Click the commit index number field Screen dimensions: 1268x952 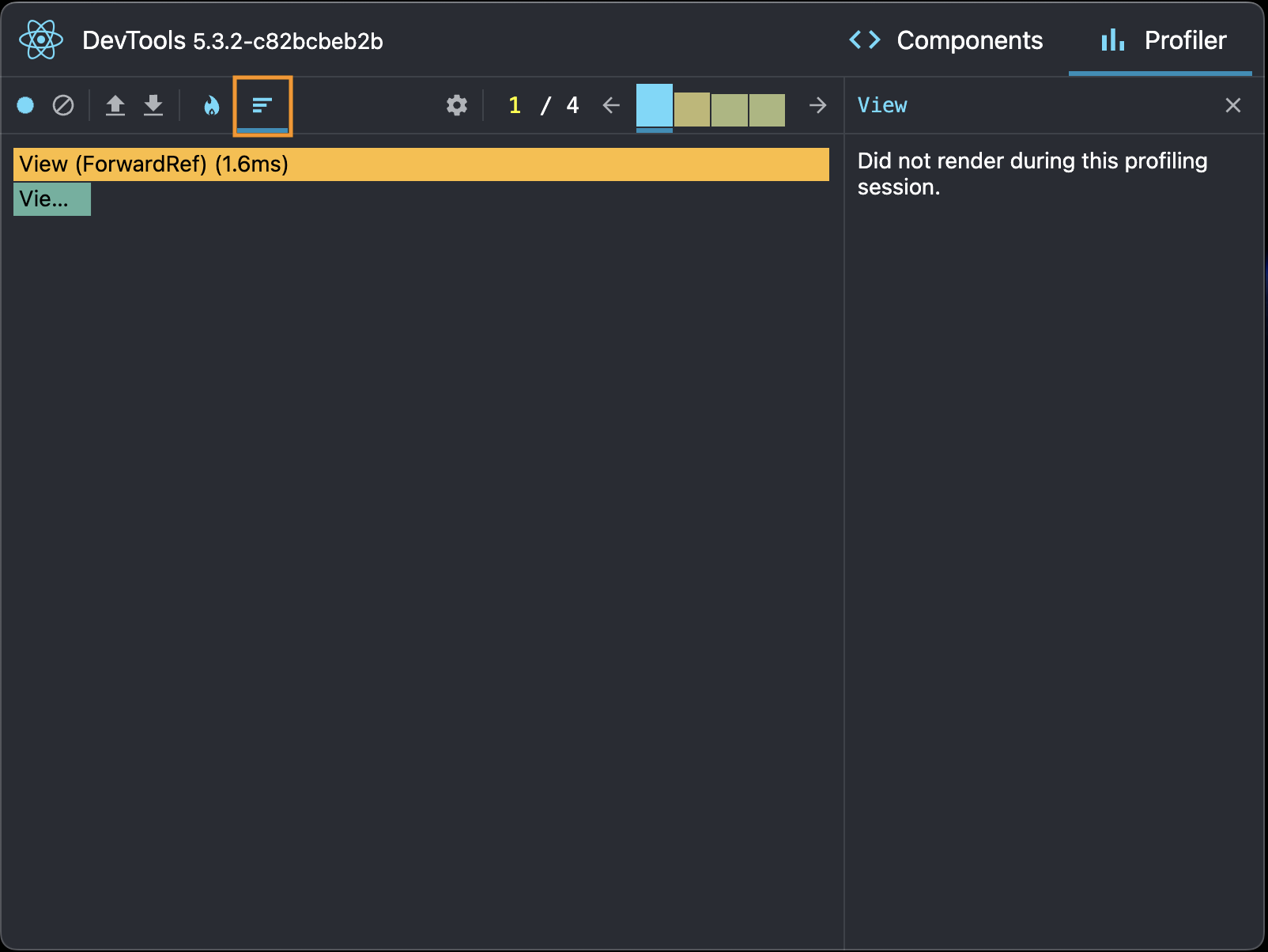515,105
